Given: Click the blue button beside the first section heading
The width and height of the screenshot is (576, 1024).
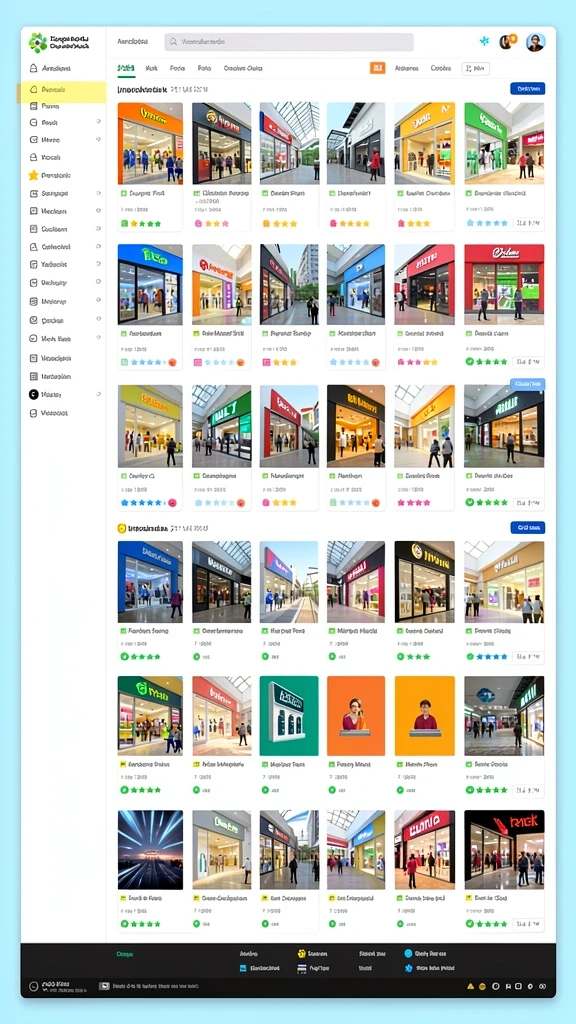Looking at the screenshot, I should [x=528, y=89].
